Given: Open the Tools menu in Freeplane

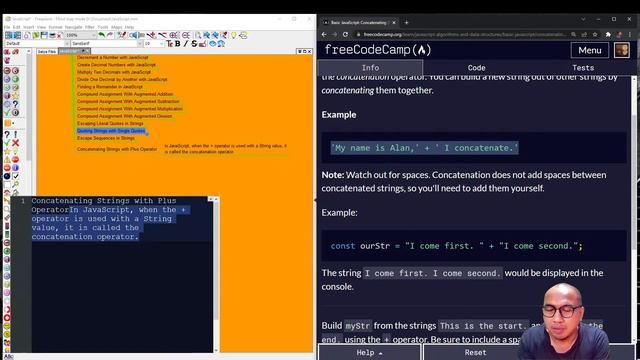Looking at the screenshot, I should (x=103, y=27).
